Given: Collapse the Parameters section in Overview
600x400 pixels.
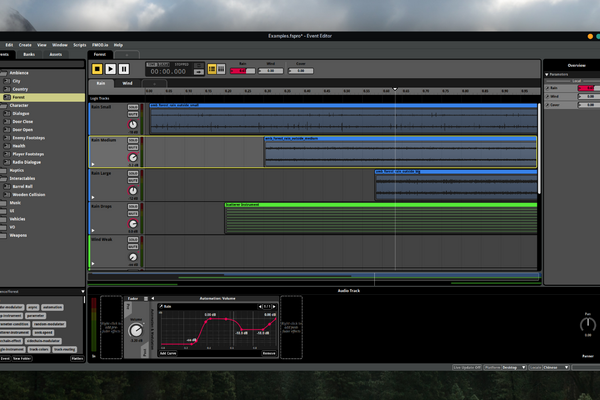Looking at the screenshot, I should 547,75.
